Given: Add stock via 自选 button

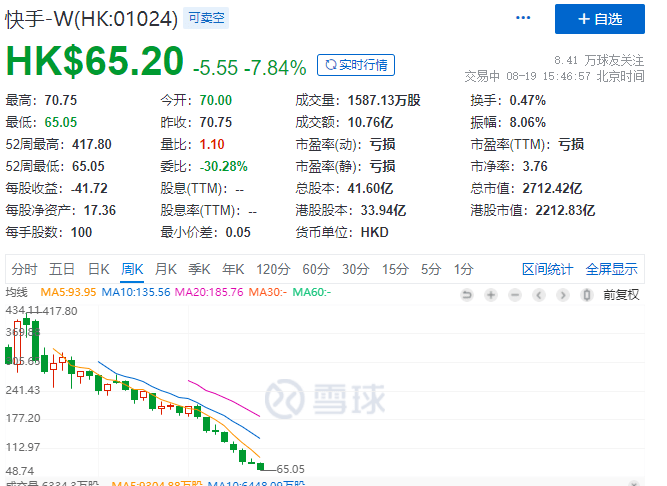Looking at the screenshot, I should [x=600, y=18].
